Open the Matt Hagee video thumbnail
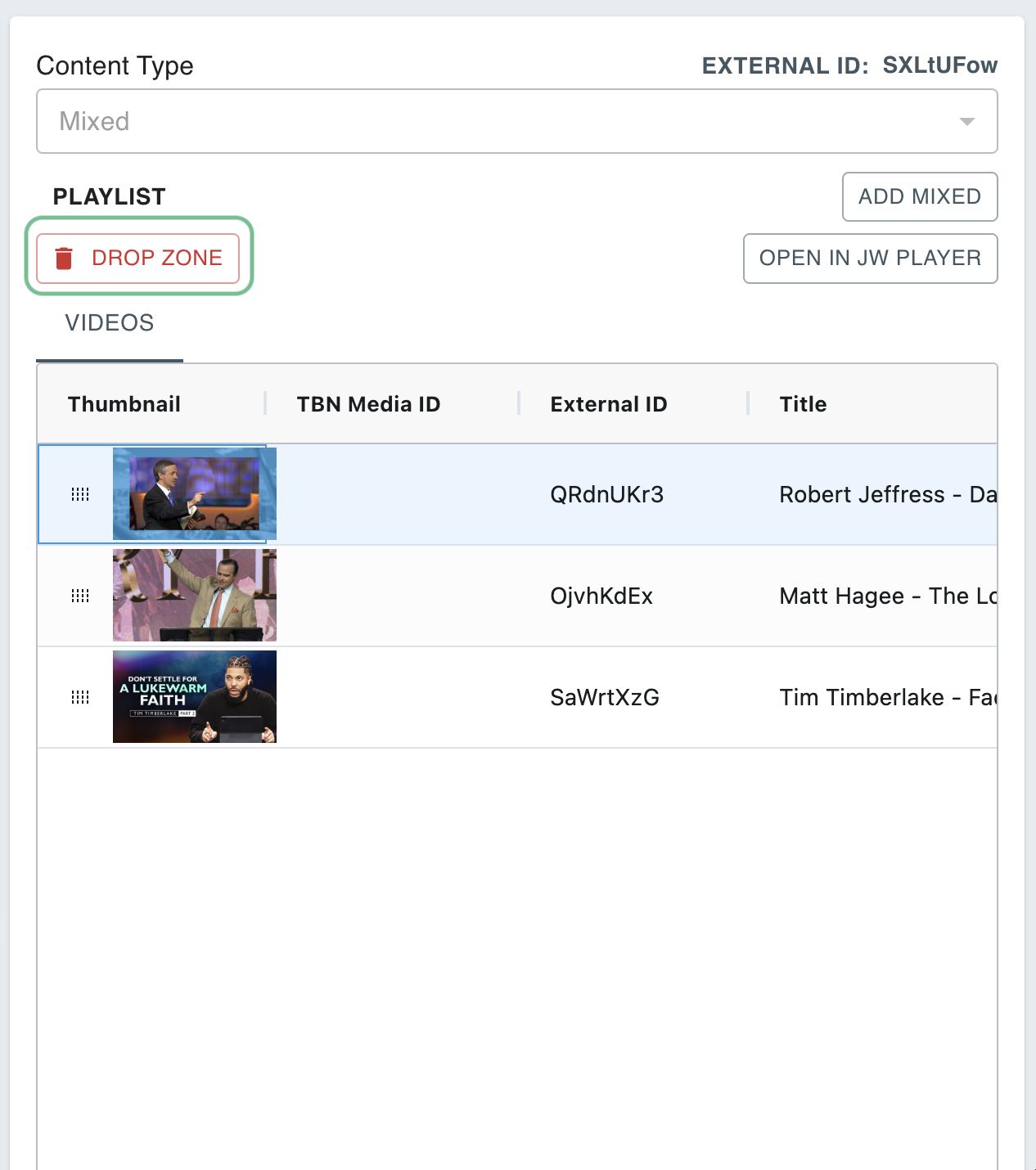This screenshot has height=1170, width=1036. point(195,596)
